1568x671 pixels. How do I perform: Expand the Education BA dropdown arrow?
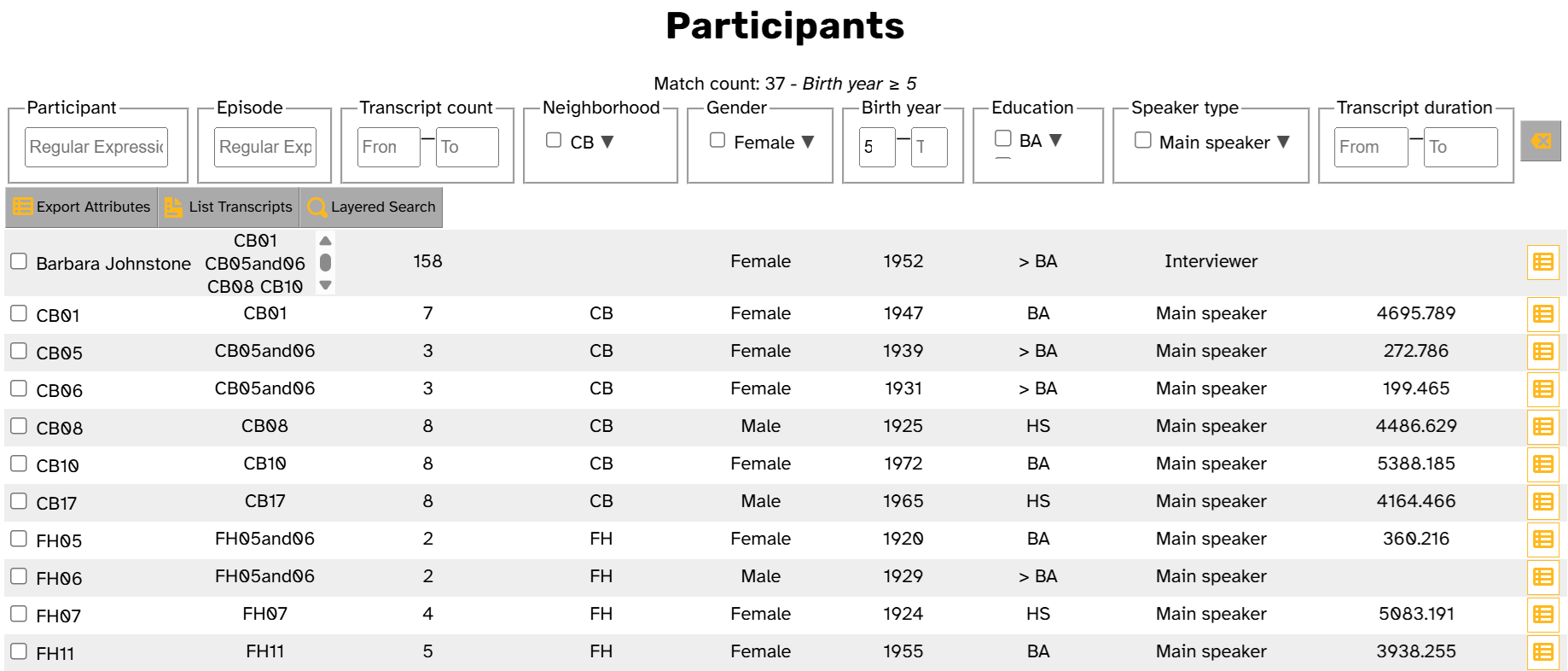[1055, 140]
